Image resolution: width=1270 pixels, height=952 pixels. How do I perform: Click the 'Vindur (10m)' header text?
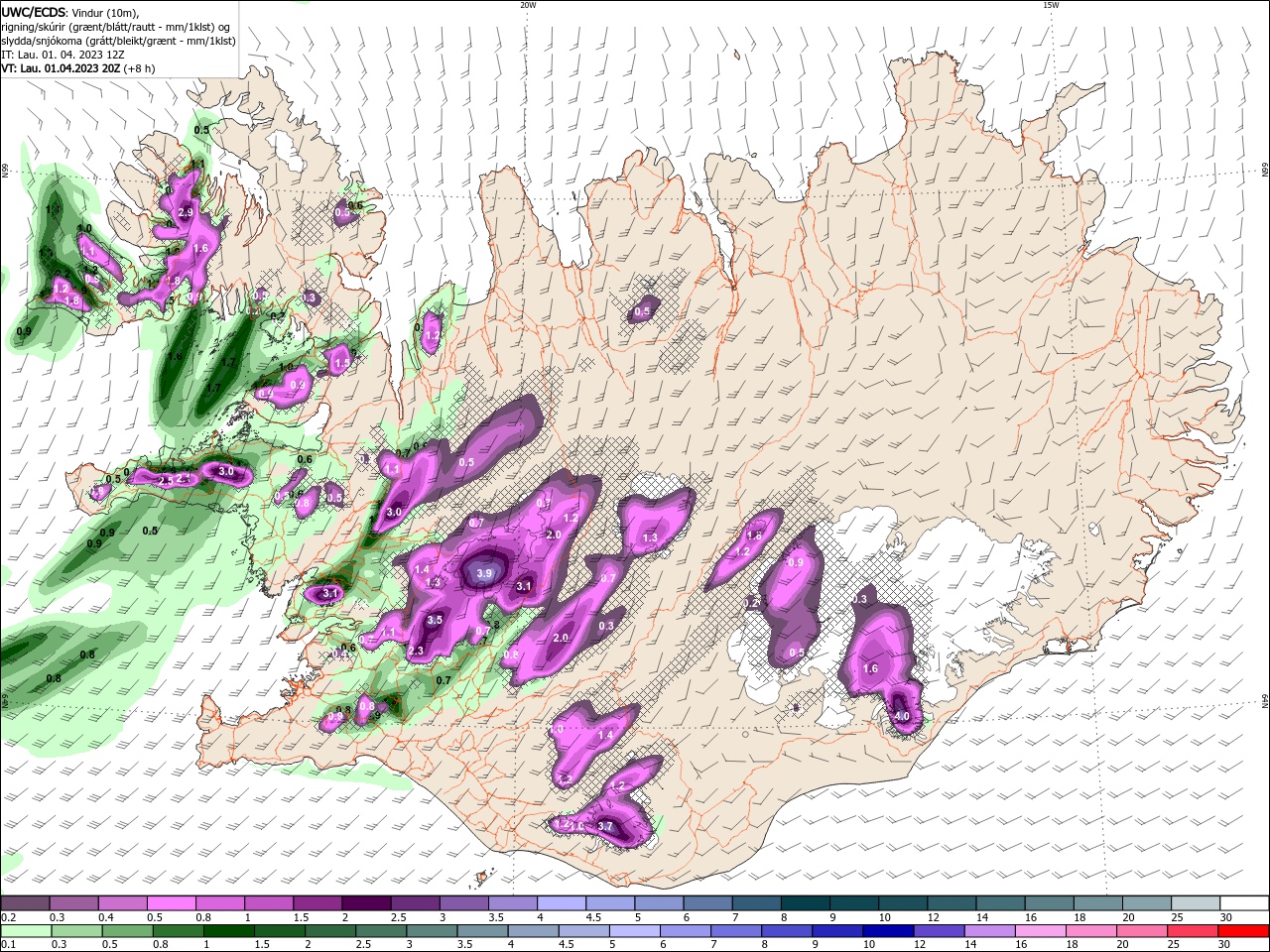104,12
